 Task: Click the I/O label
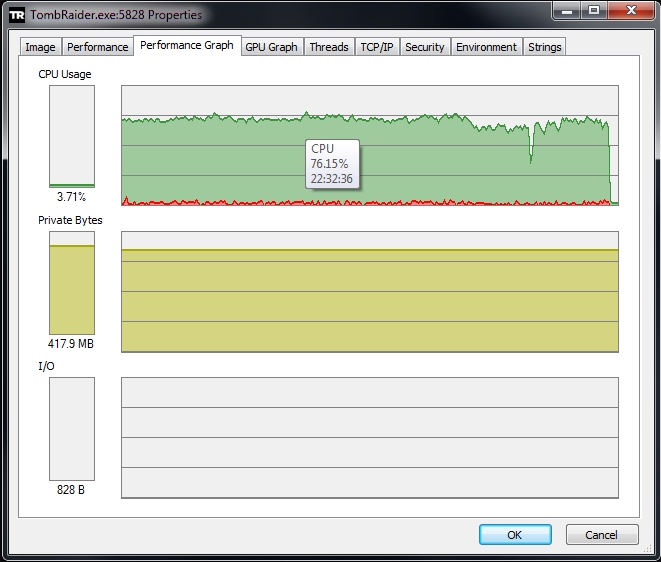tap(46, 366)
